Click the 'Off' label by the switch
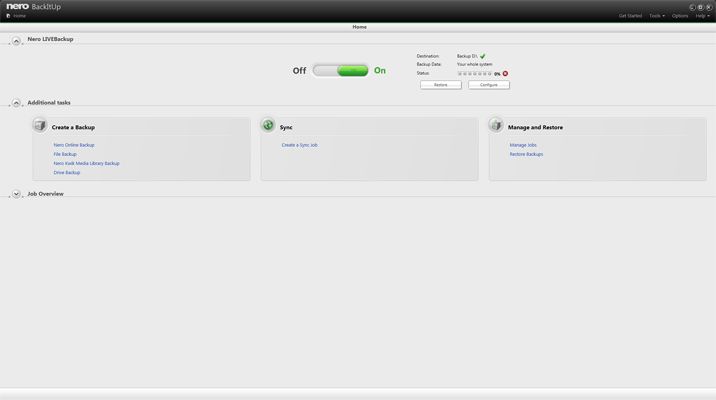The width and height of the screenshot is (716, 400). 299,71
